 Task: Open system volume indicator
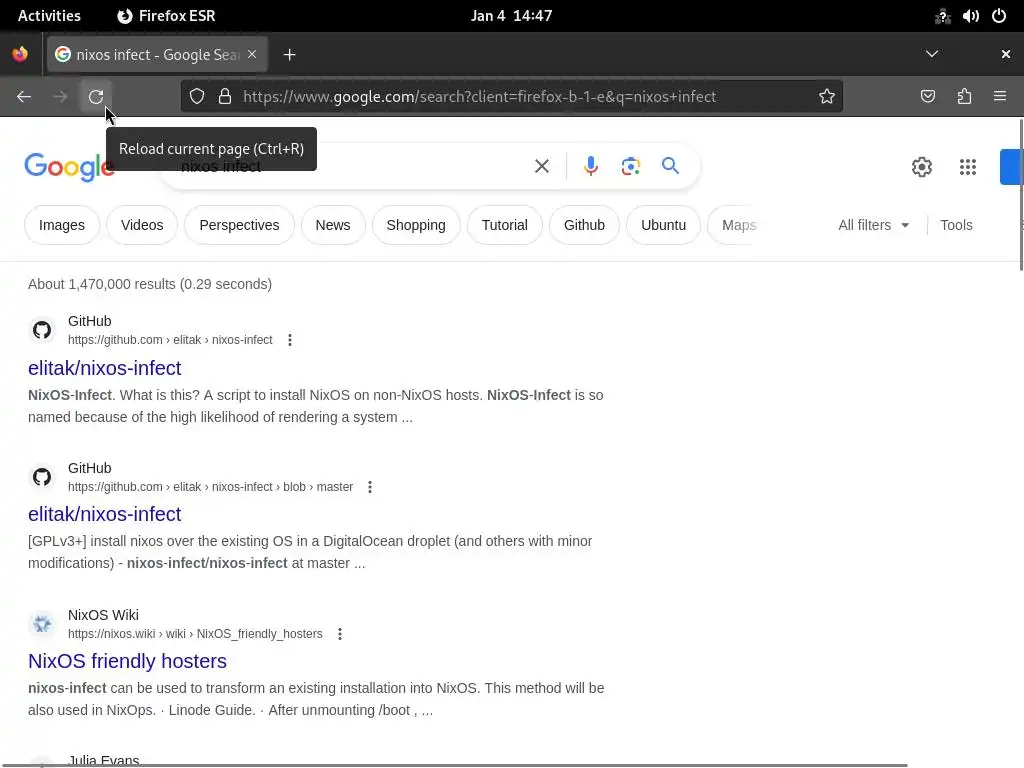tap(970, 16)
